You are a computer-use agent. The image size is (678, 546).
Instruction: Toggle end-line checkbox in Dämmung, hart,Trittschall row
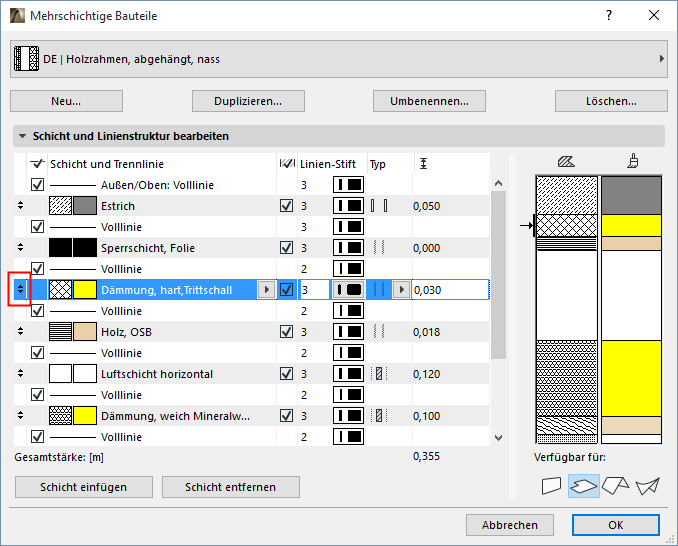[x=286, y=290]
